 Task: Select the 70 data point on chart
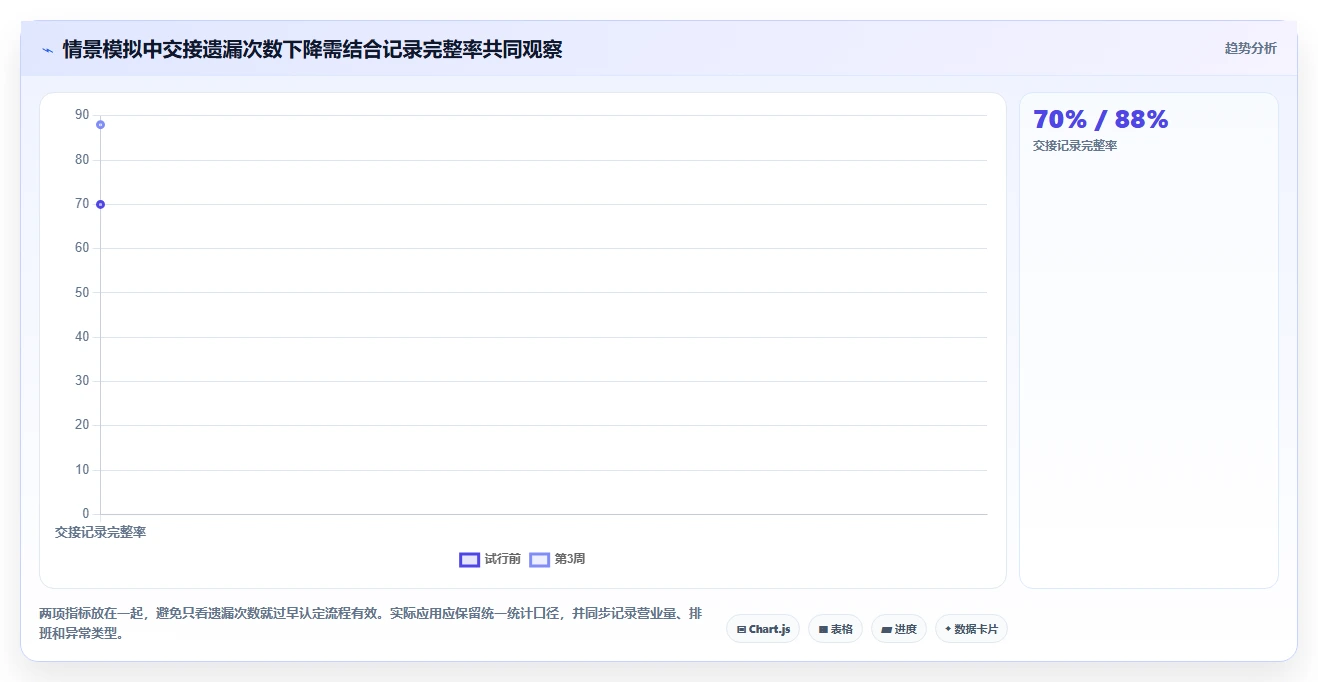(x=100, y=204)
